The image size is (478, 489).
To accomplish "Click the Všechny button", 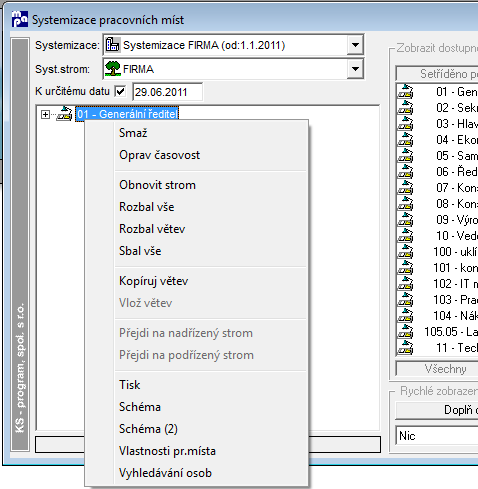I will (437, 369).
